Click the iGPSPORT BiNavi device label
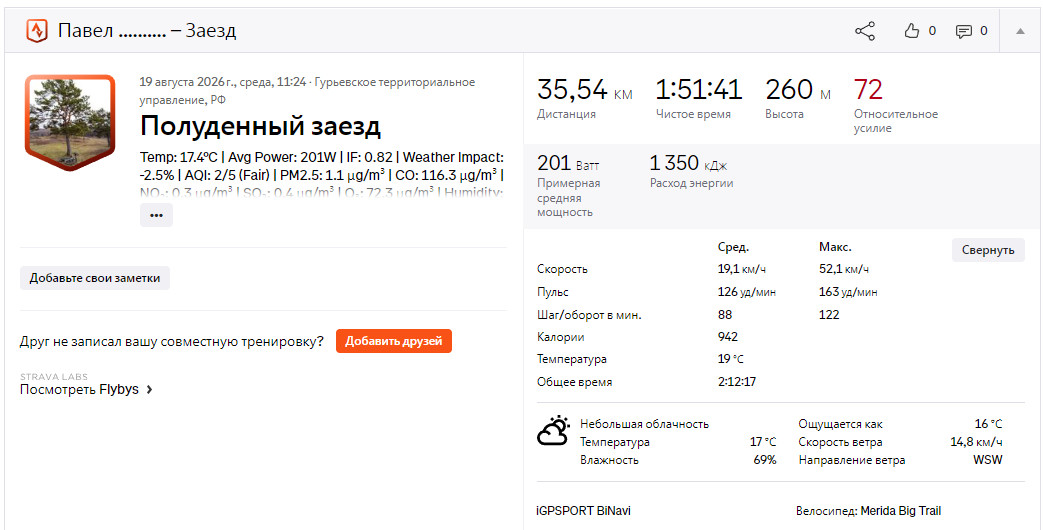Screen dimensions: 1043x530 [x=583, y=511]
